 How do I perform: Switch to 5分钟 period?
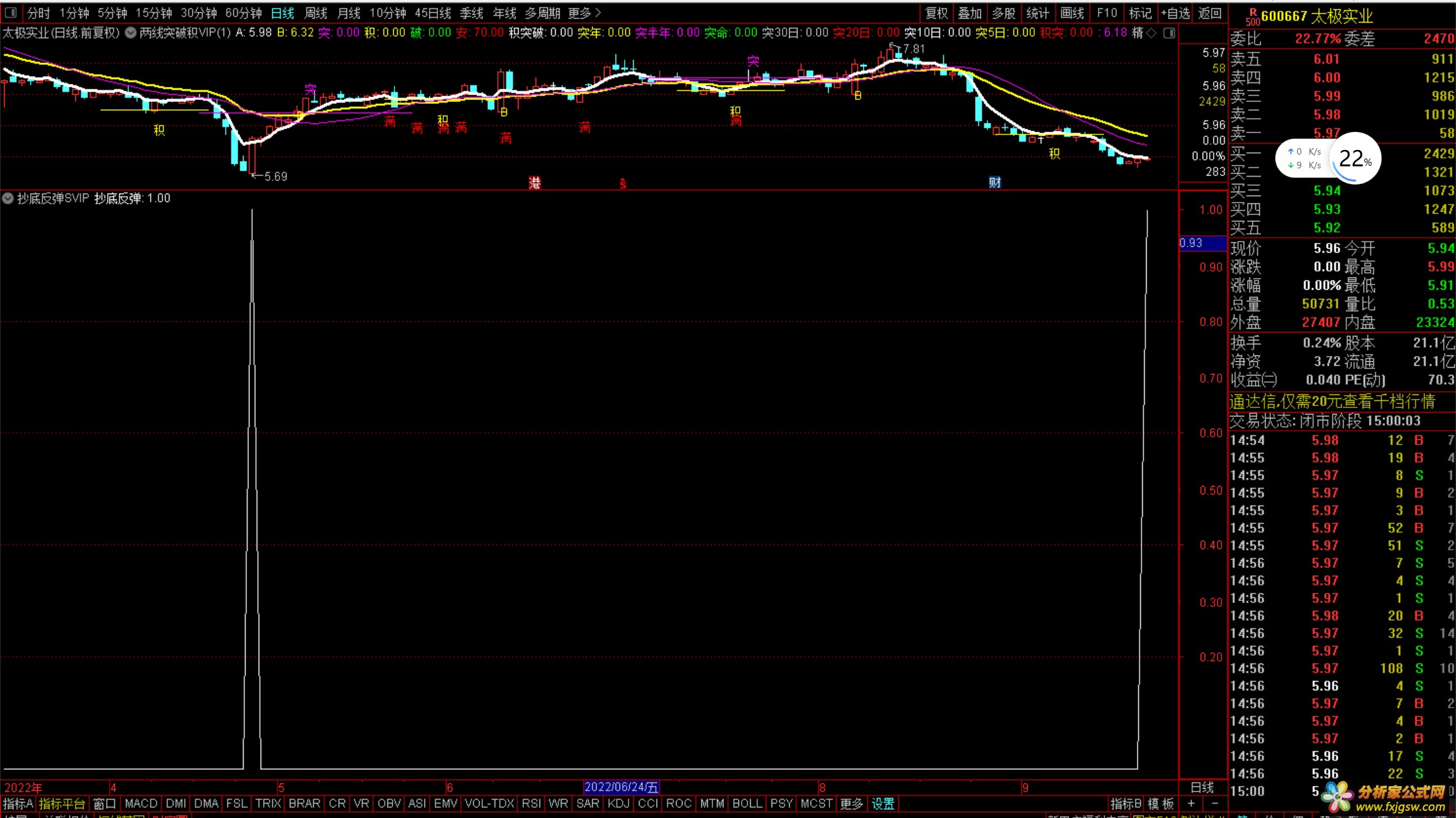[x=112, y=13]
